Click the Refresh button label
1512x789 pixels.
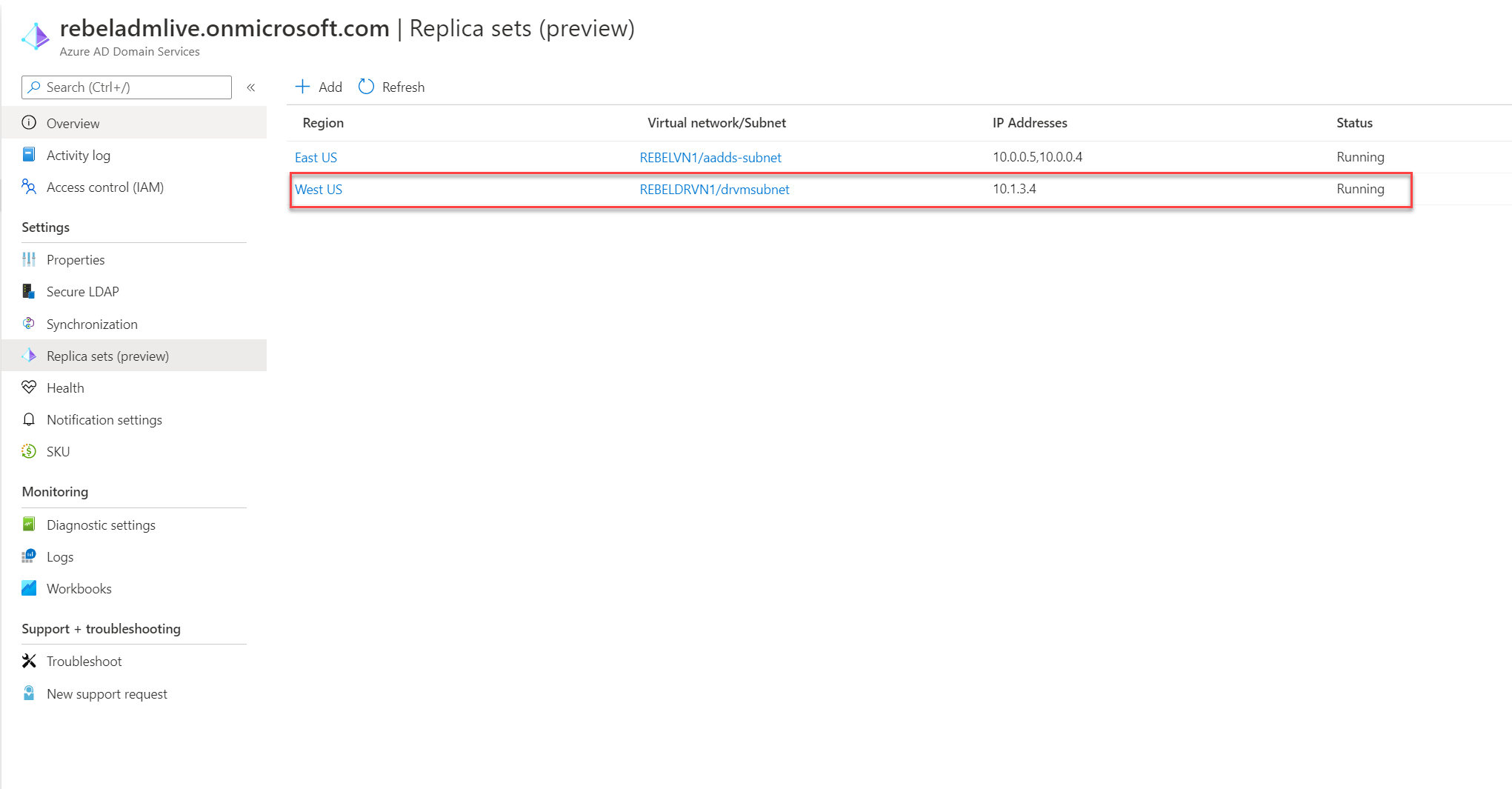[404, 87]
